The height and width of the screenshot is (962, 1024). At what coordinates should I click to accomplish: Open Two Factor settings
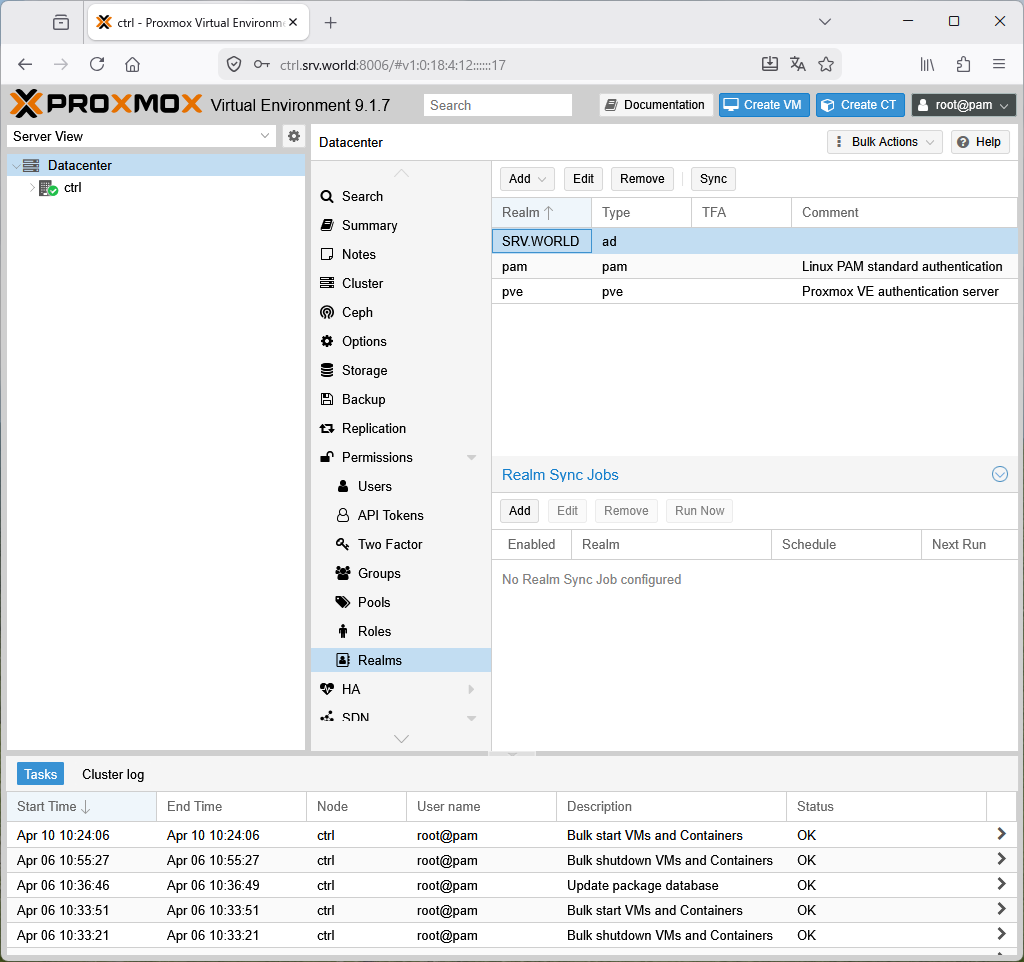[x=389, y=544]
